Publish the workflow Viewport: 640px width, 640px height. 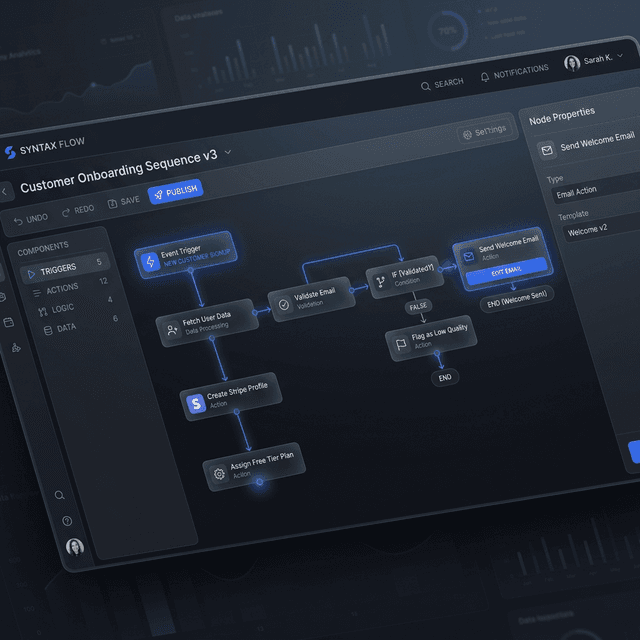tap(176, 191)
